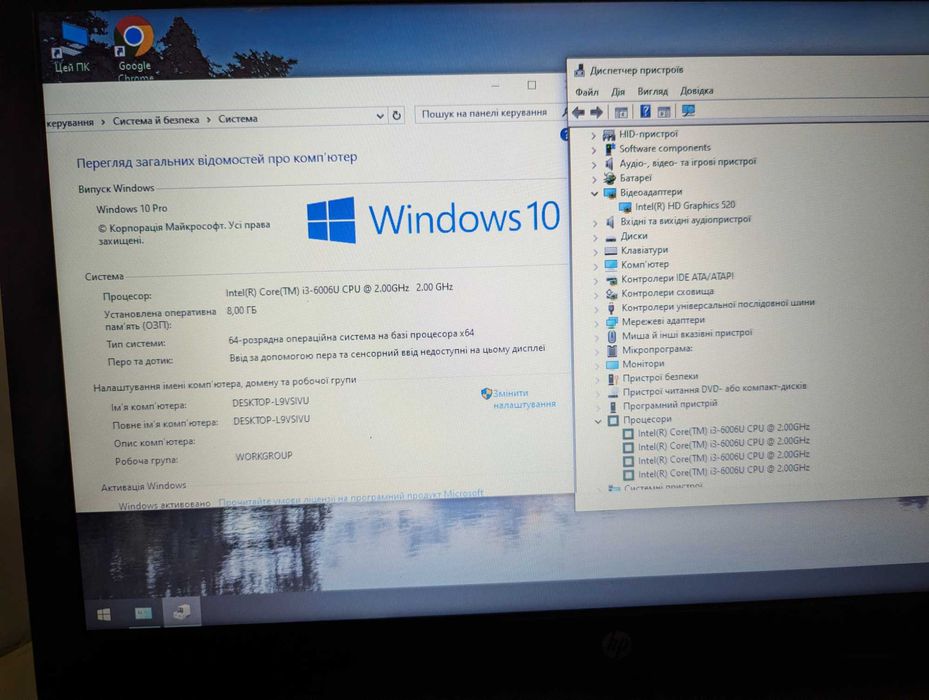Screen dimensions: 929x700
Task: Select Монітори row
Action: 643,363
